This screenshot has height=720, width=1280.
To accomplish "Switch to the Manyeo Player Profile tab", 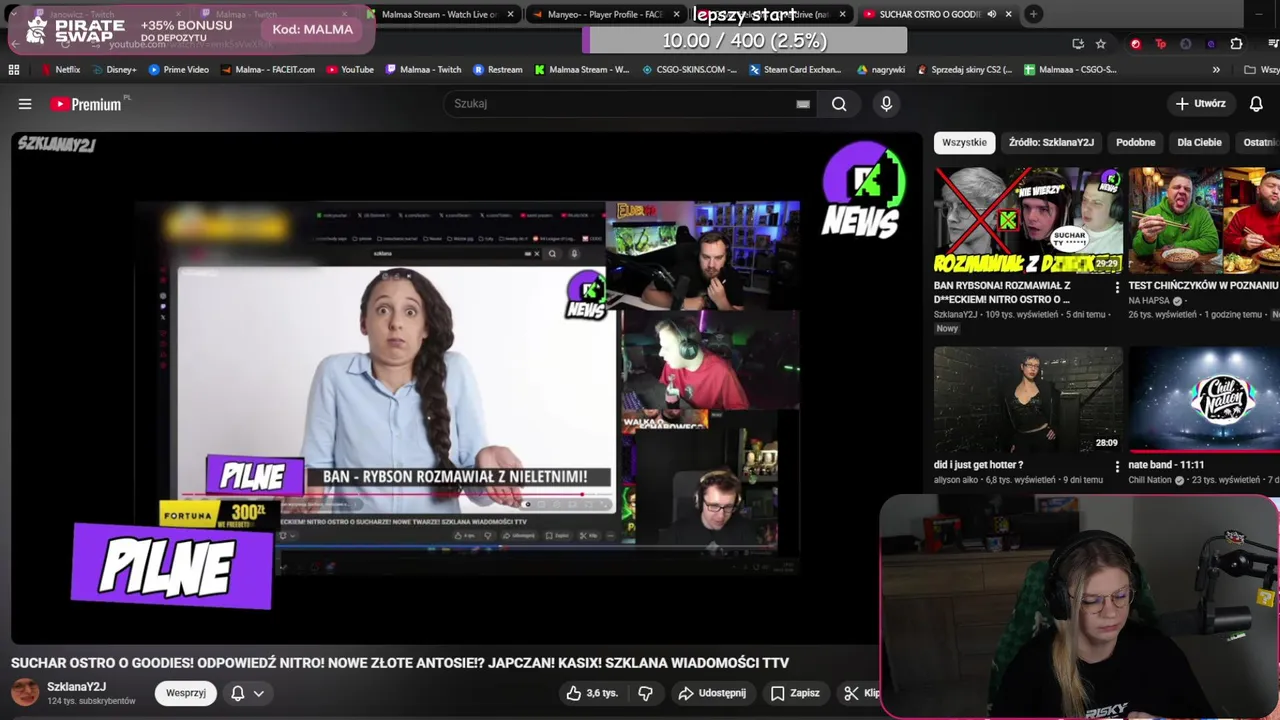I will pyautogui.click(x=605, y=14).
